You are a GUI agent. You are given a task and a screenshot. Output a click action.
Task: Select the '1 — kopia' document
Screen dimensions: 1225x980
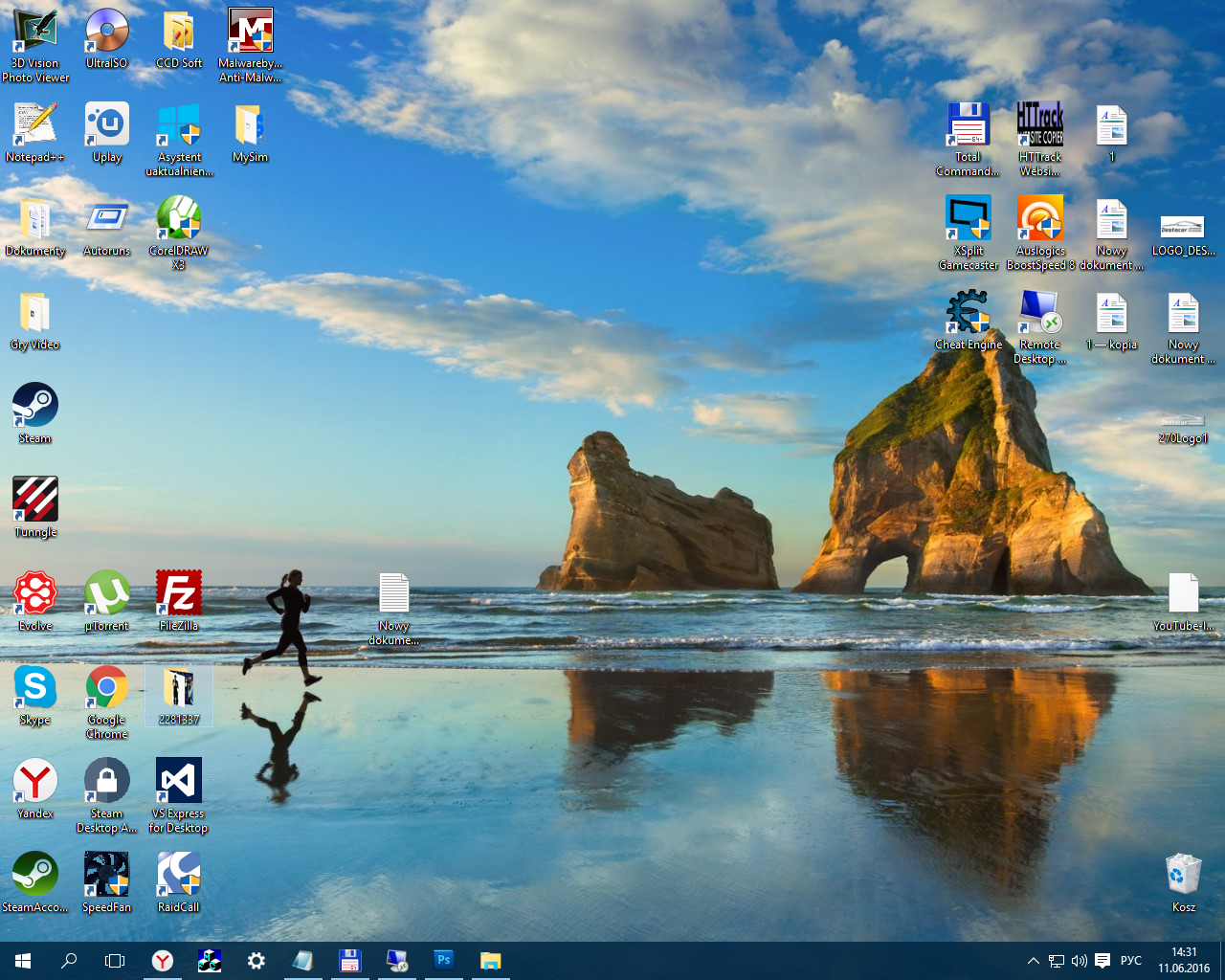click(x=1112, y=320)
